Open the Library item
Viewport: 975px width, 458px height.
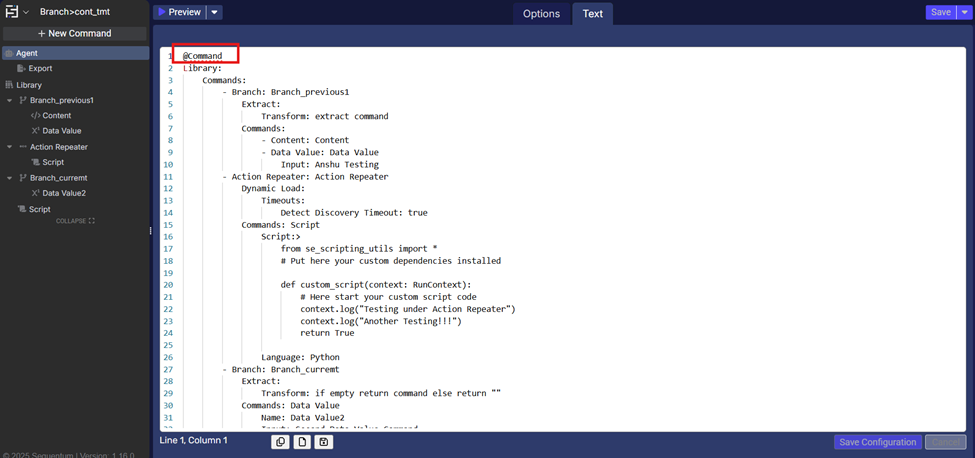tap(29, 85)
